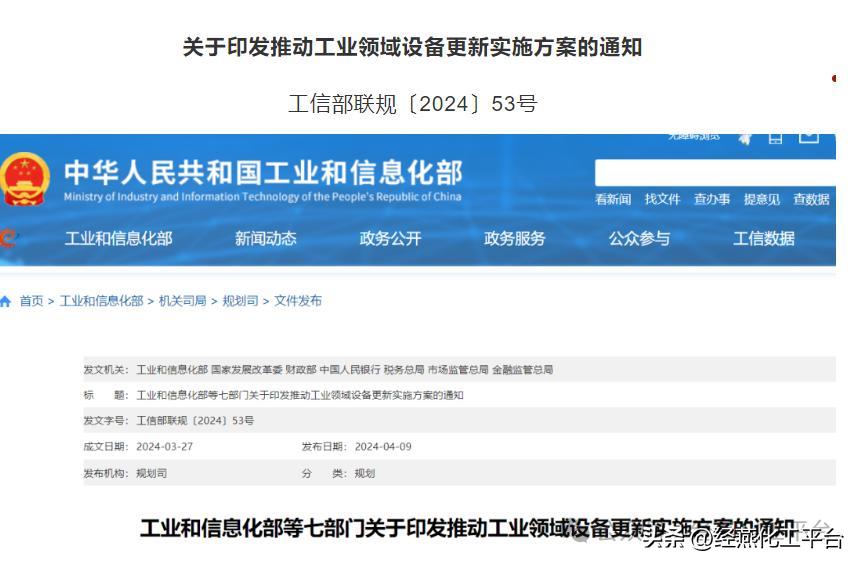Click the 发布日期 value 2024-04-09
860x565 pixels.
coord(383,447)
